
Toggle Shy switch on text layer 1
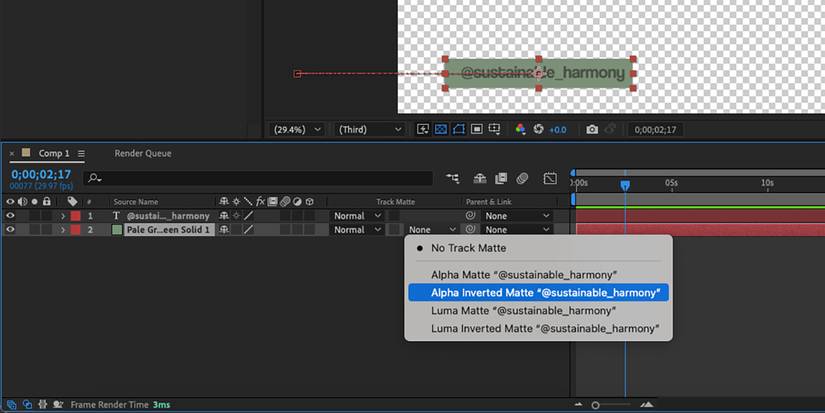coord(224,216)
